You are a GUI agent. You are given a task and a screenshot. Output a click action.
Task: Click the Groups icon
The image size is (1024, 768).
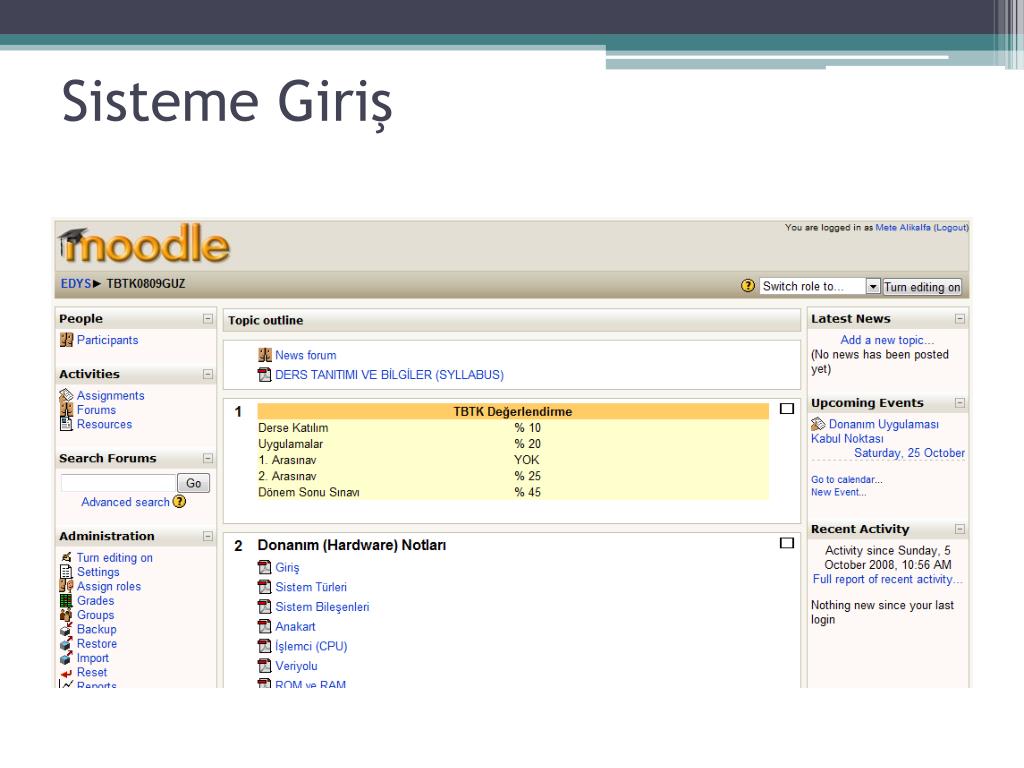point(66,615)
